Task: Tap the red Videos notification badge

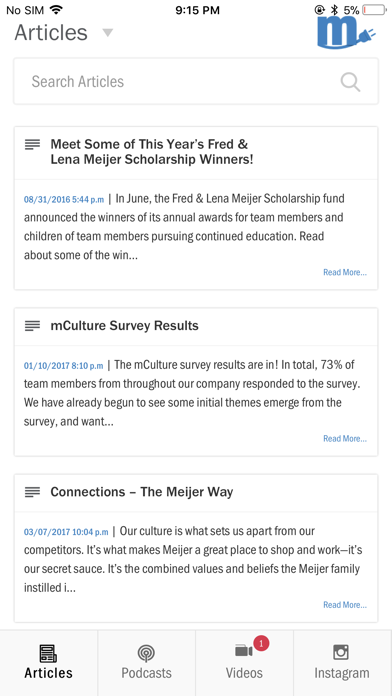Action: pos(261,643)
